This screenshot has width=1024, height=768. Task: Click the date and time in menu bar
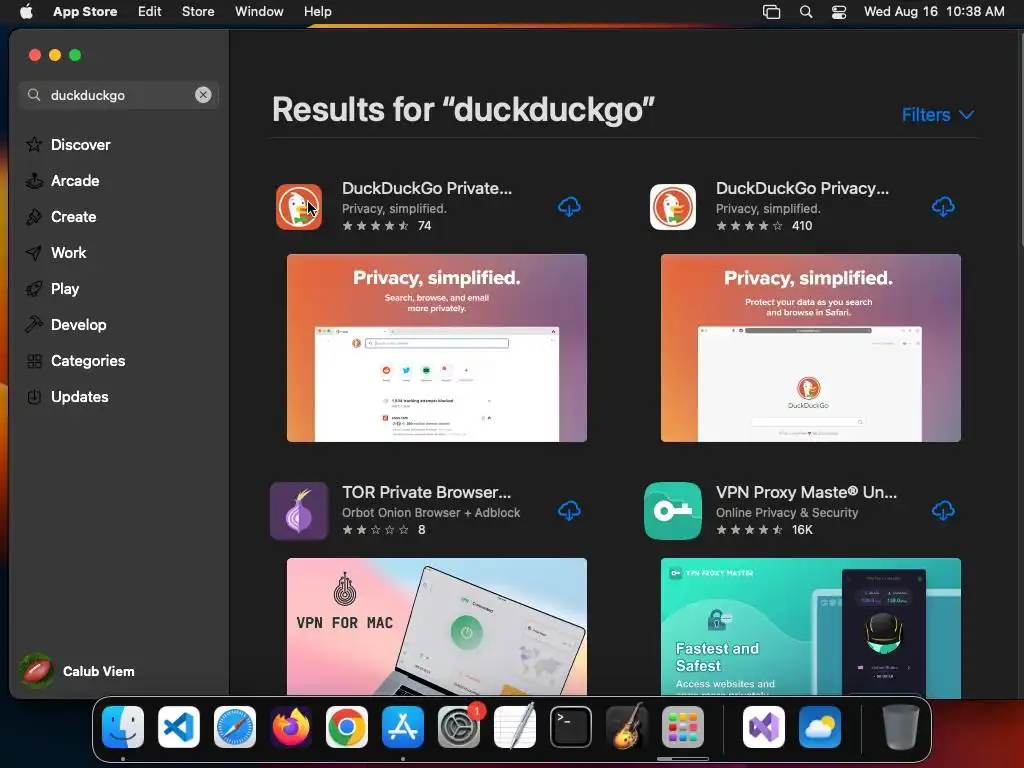point(934,12)
